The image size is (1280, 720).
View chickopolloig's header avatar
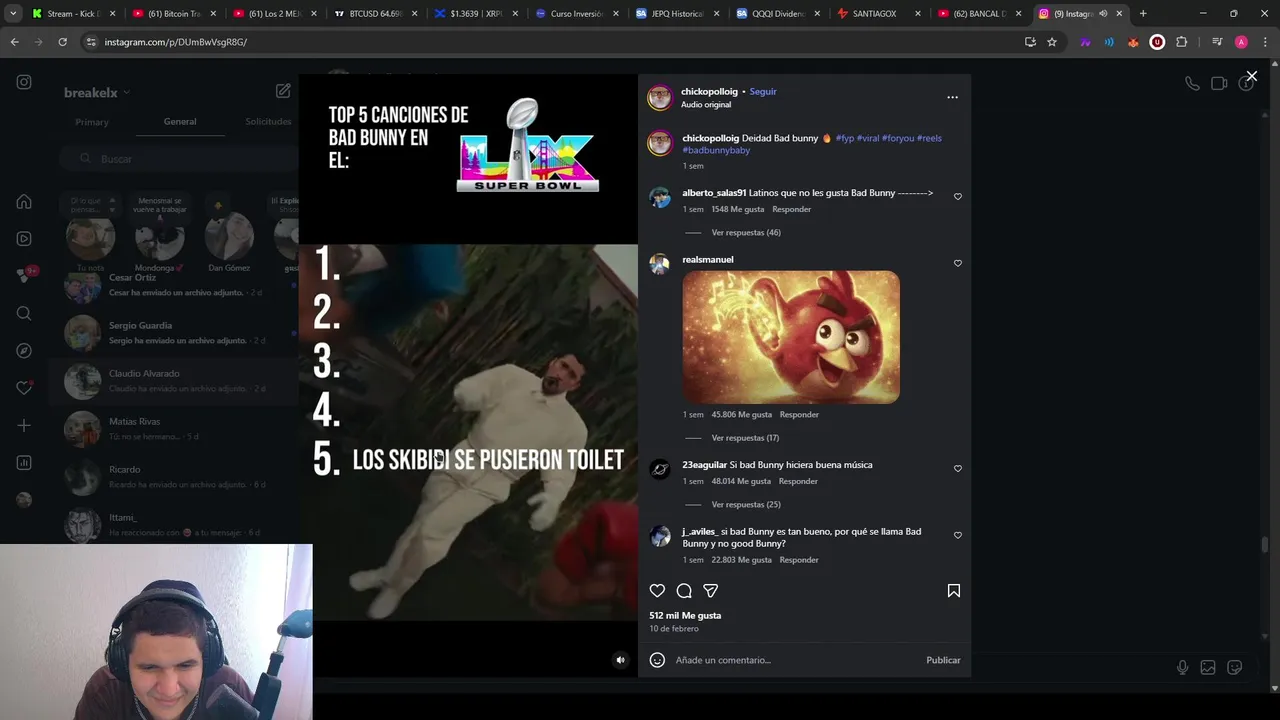tap(660, 97)
